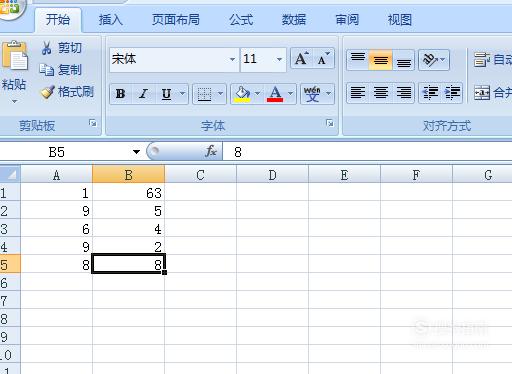Viewport: 512px width, 374px height.
Task: Click the Cut (剪切) scissors button
Action: coord(61,48)
